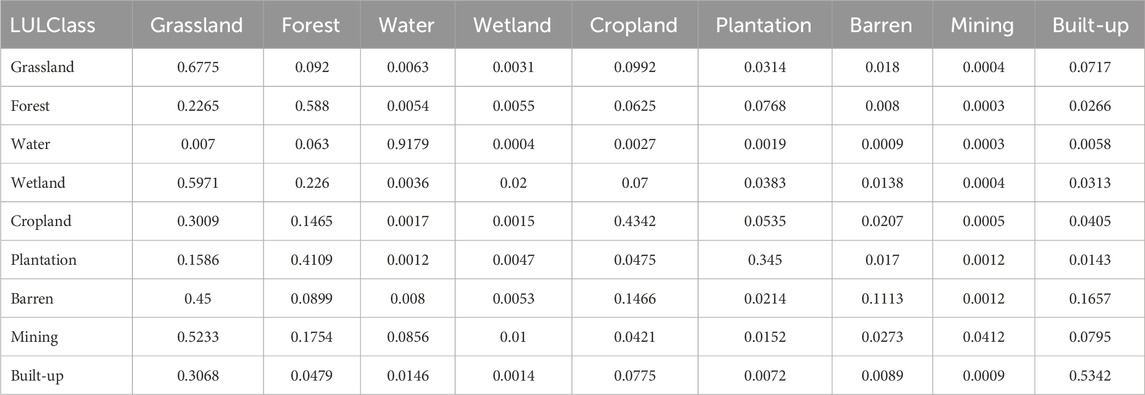Image resolution: width=1145 pixels, height=395 pixels.
Task: Click the cell with value 0.4342
Action: tap(634, 221)
